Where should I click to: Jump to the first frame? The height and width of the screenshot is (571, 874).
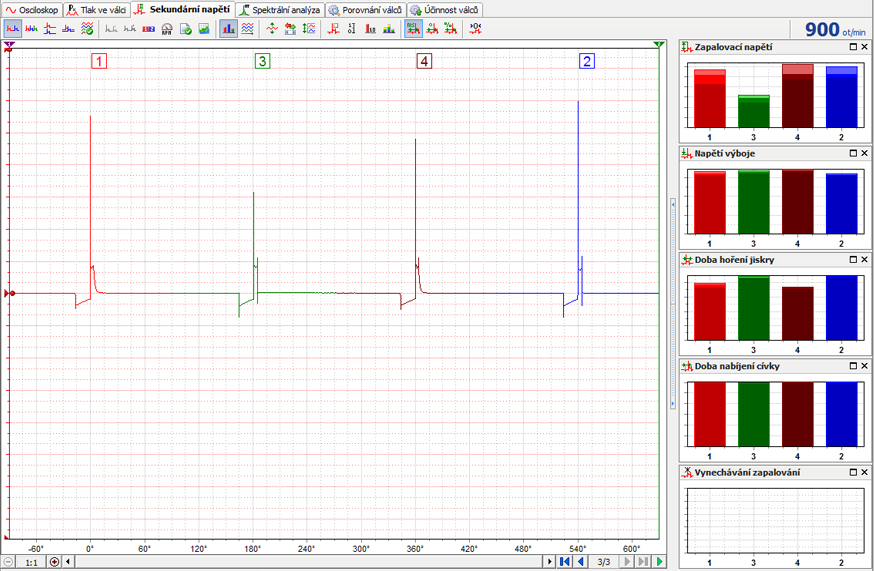565,562
